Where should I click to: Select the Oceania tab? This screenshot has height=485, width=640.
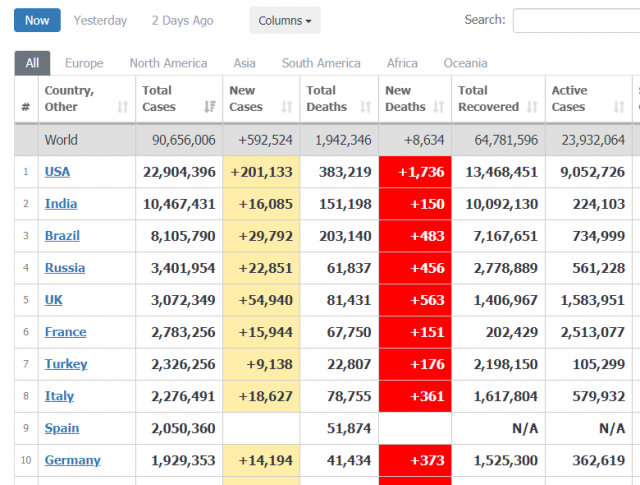click(465, 63)
